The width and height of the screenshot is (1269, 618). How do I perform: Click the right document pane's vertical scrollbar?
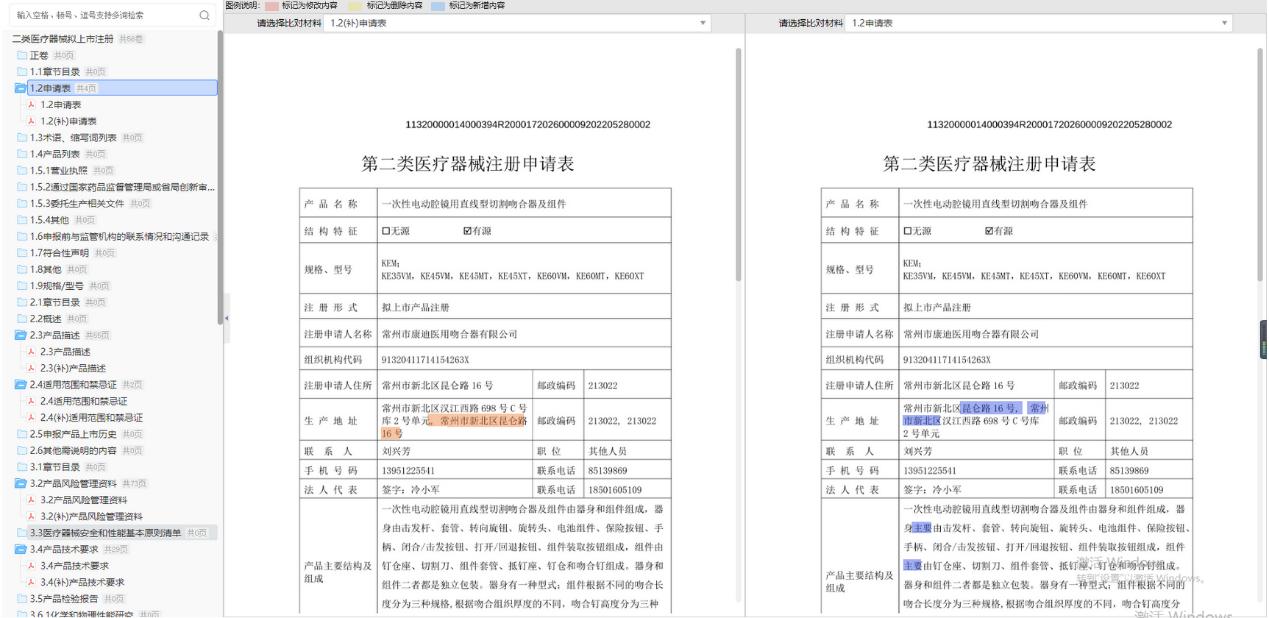[x=1260, y=165]
